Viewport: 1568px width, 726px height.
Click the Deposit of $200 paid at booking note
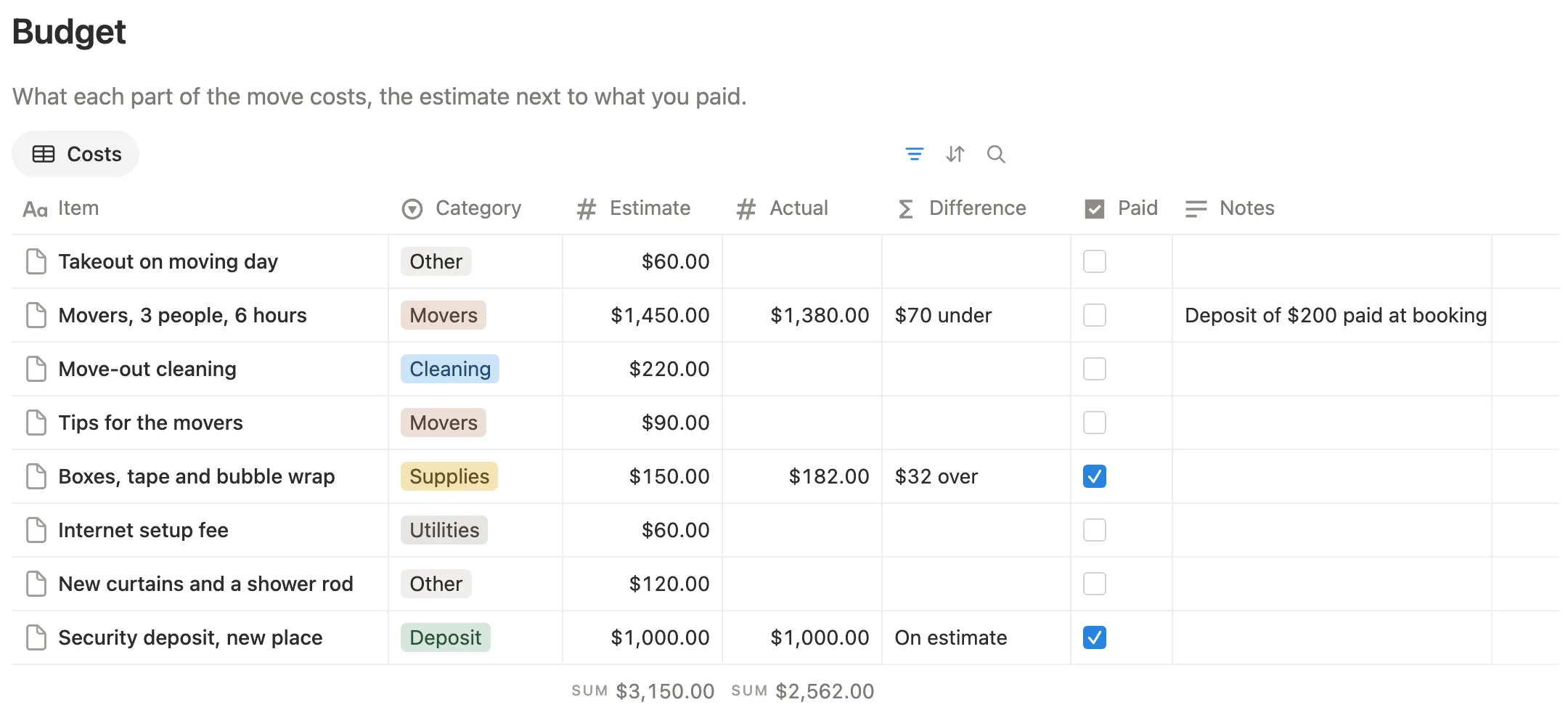click(1336, 315)
